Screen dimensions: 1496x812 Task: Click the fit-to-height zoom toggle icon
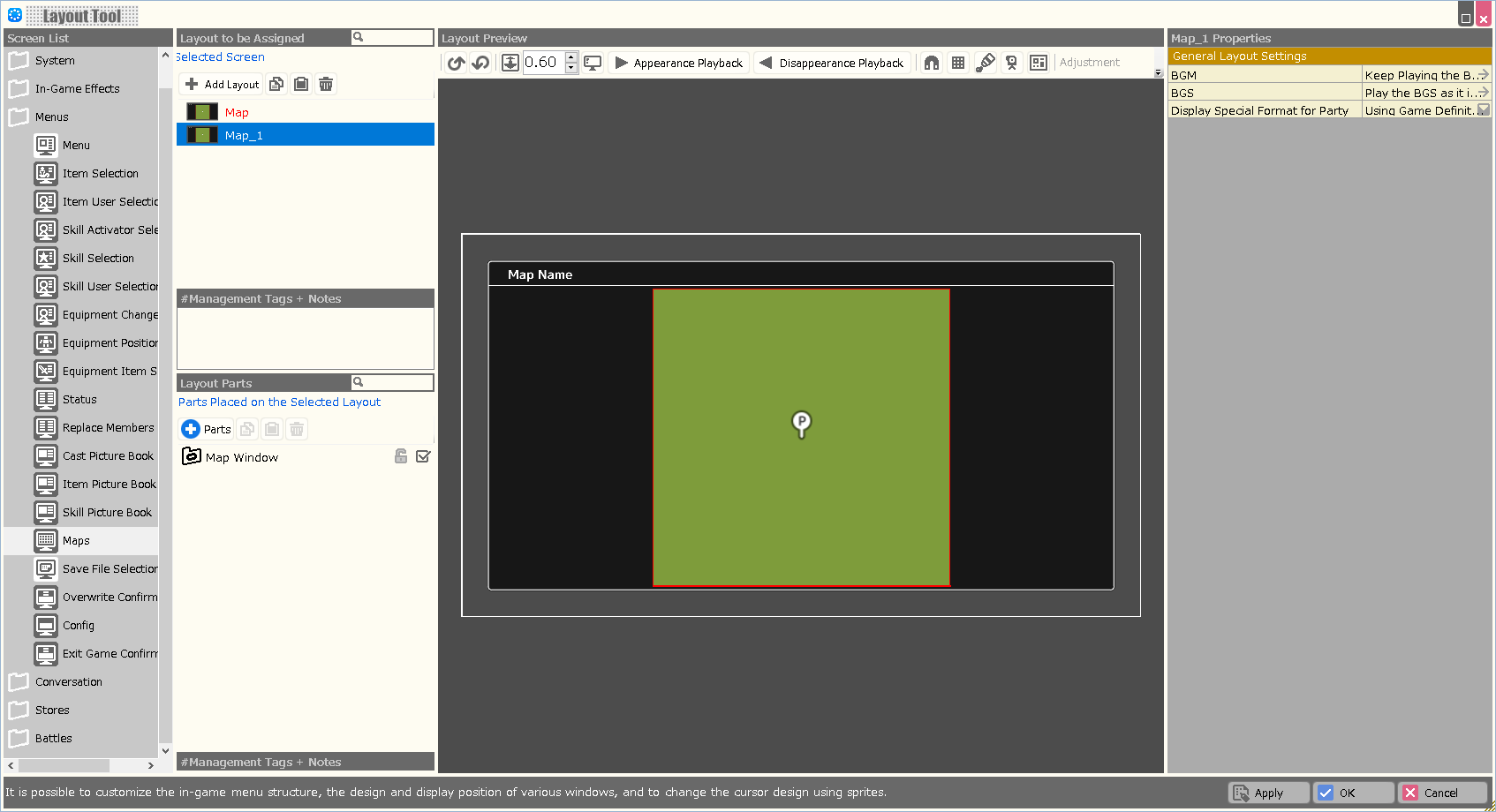pyautogui.click(x=510, y=63)
